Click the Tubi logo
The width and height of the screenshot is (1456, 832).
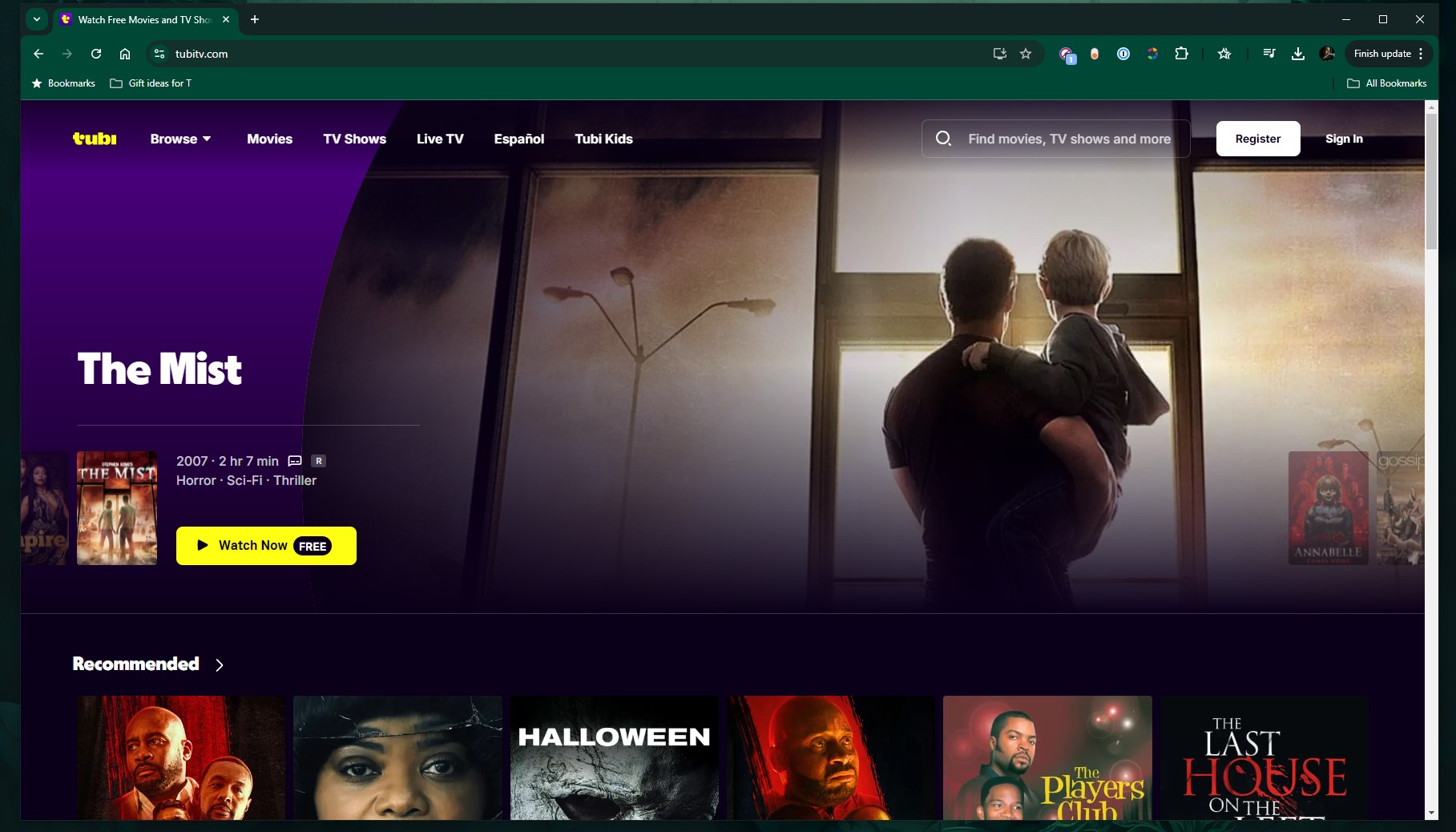pyautogui.click(x=95, y=139)
